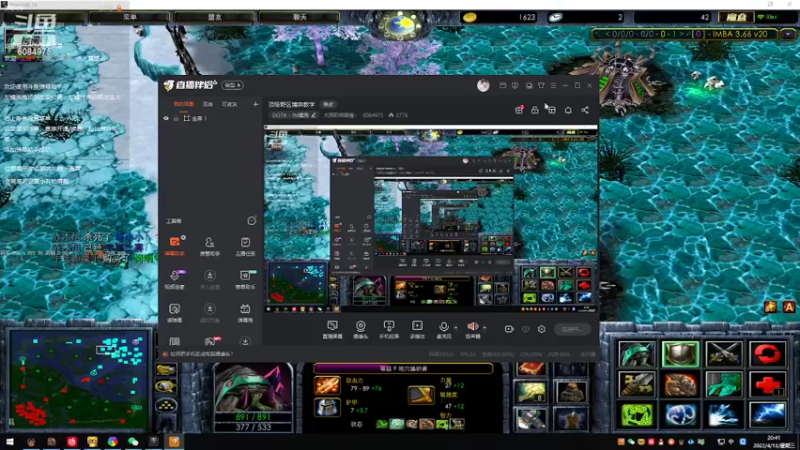Switch to the second scene tab
This screenshot has height=450, width=800.
click(x=208, y=104)
